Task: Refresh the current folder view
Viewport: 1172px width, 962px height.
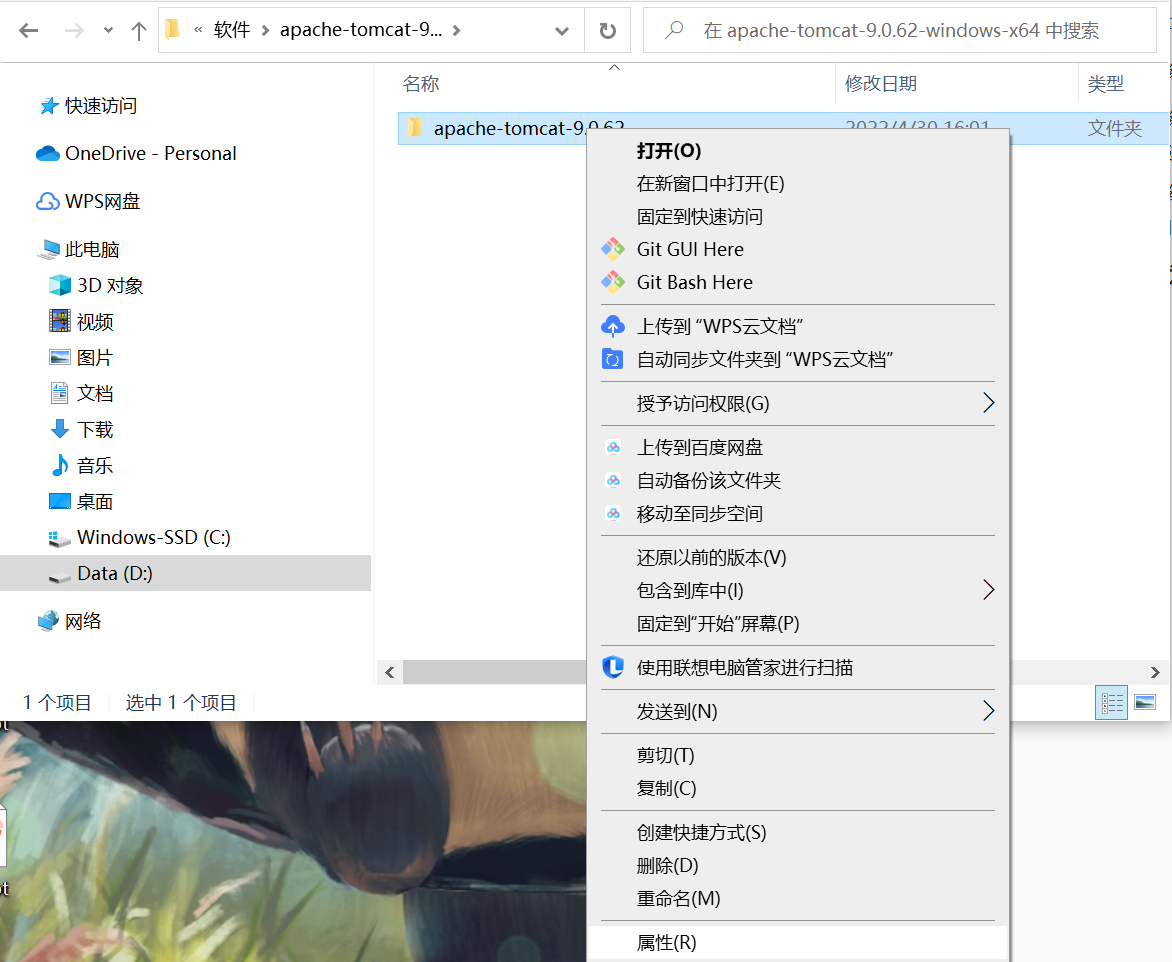Action: [608, 31]
